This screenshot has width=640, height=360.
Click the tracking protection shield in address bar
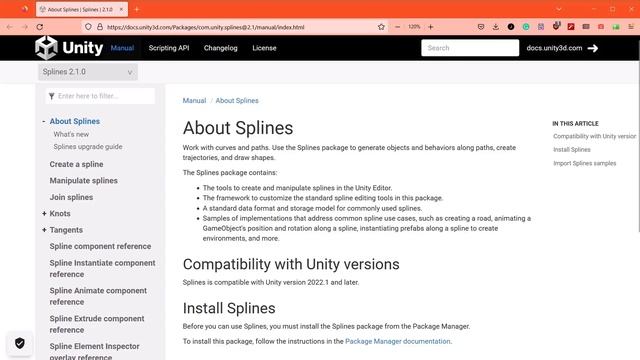pos(88,27)
